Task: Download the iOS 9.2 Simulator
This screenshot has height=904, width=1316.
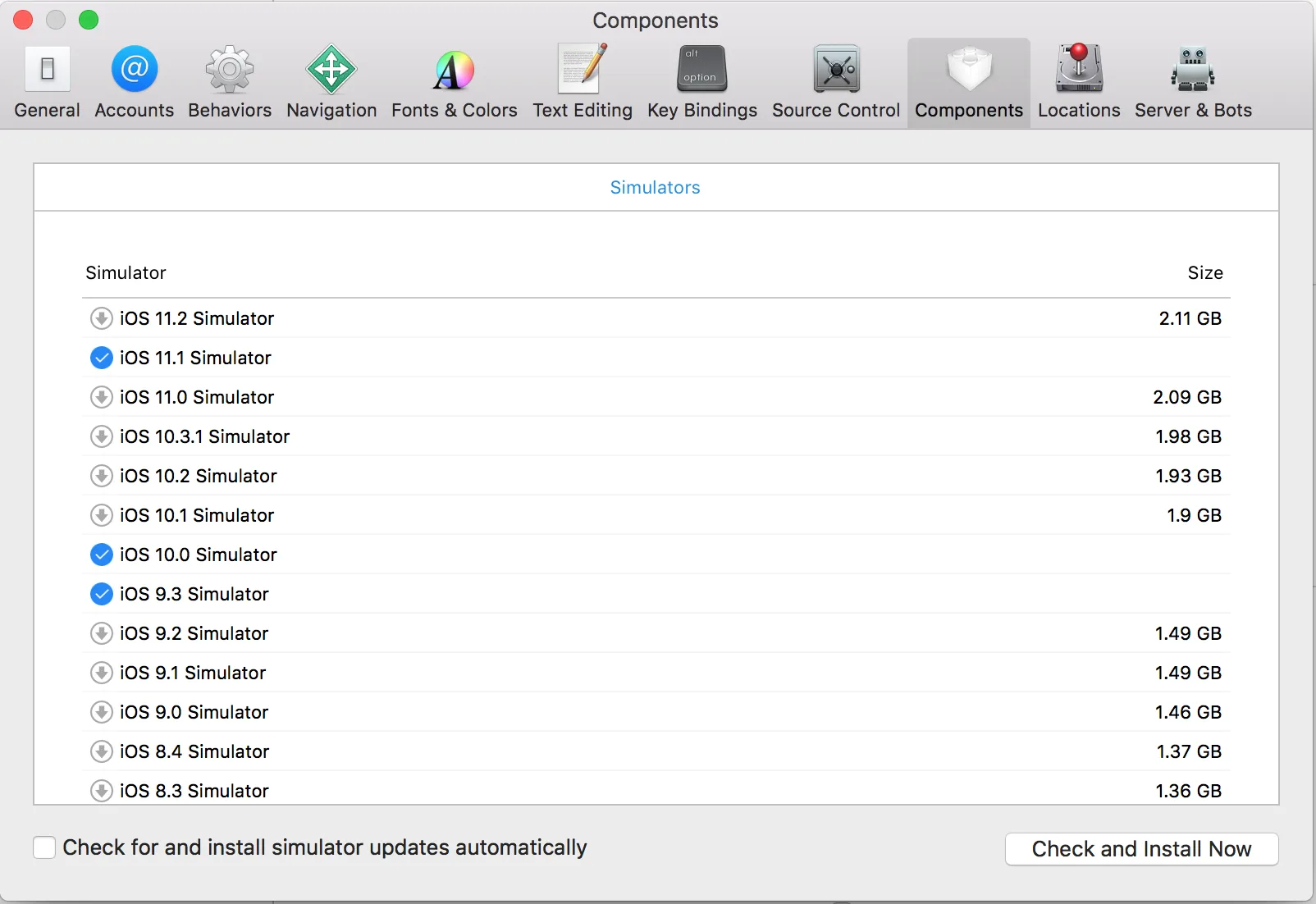Action: (101, 633)
